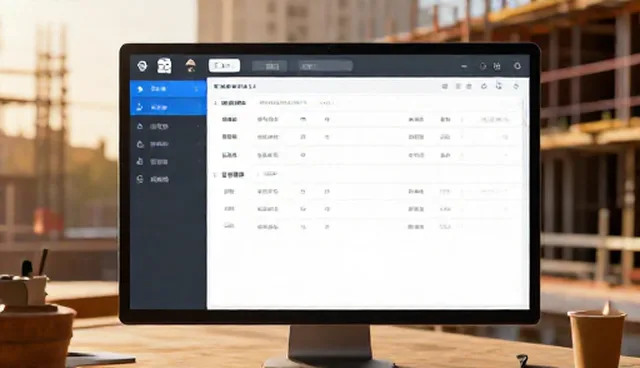Click the list view icon in content header

pyautogui.click(x=458, y=86)
